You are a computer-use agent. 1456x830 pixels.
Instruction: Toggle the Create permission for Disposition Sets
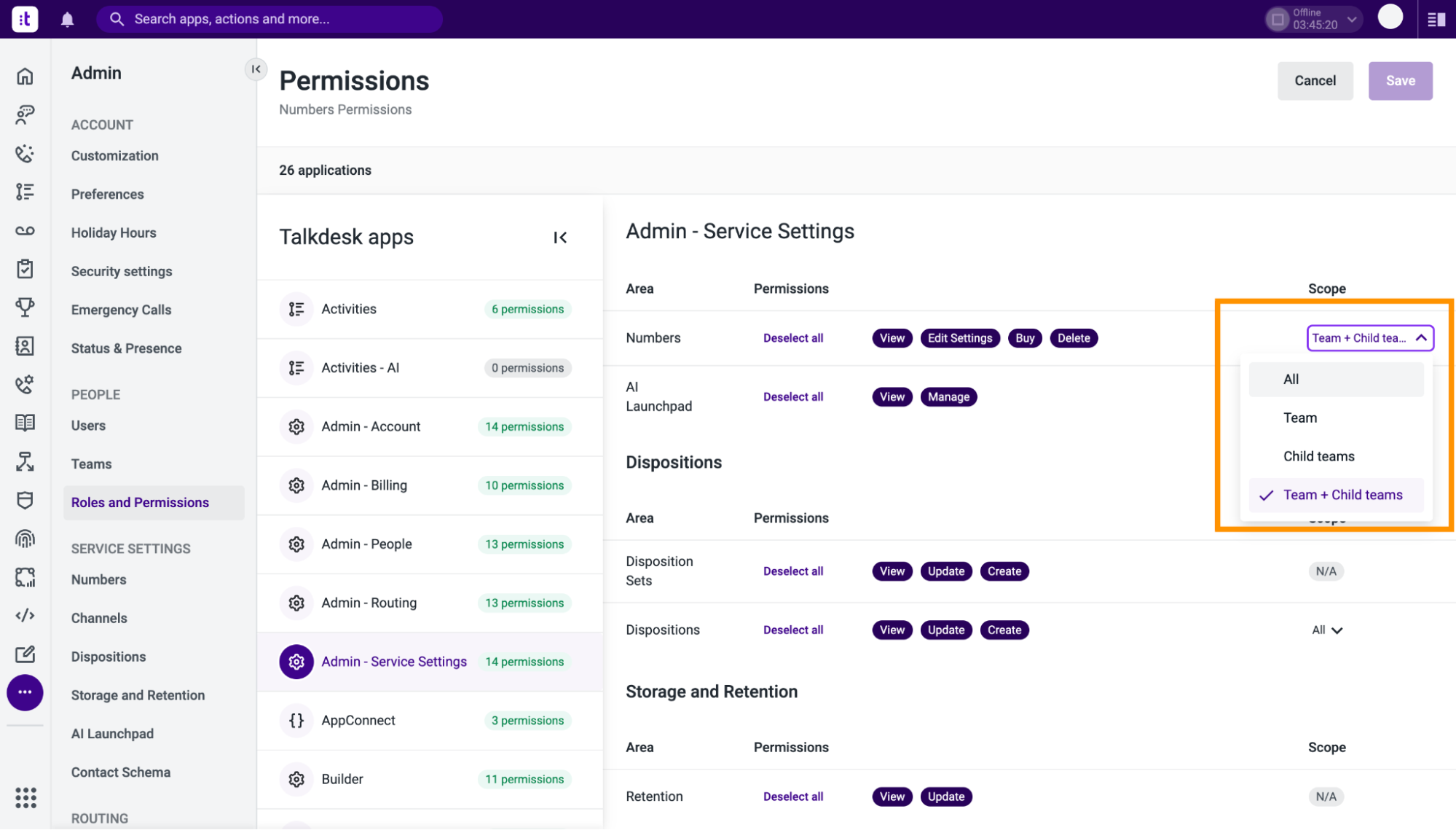pos(1004,571)
